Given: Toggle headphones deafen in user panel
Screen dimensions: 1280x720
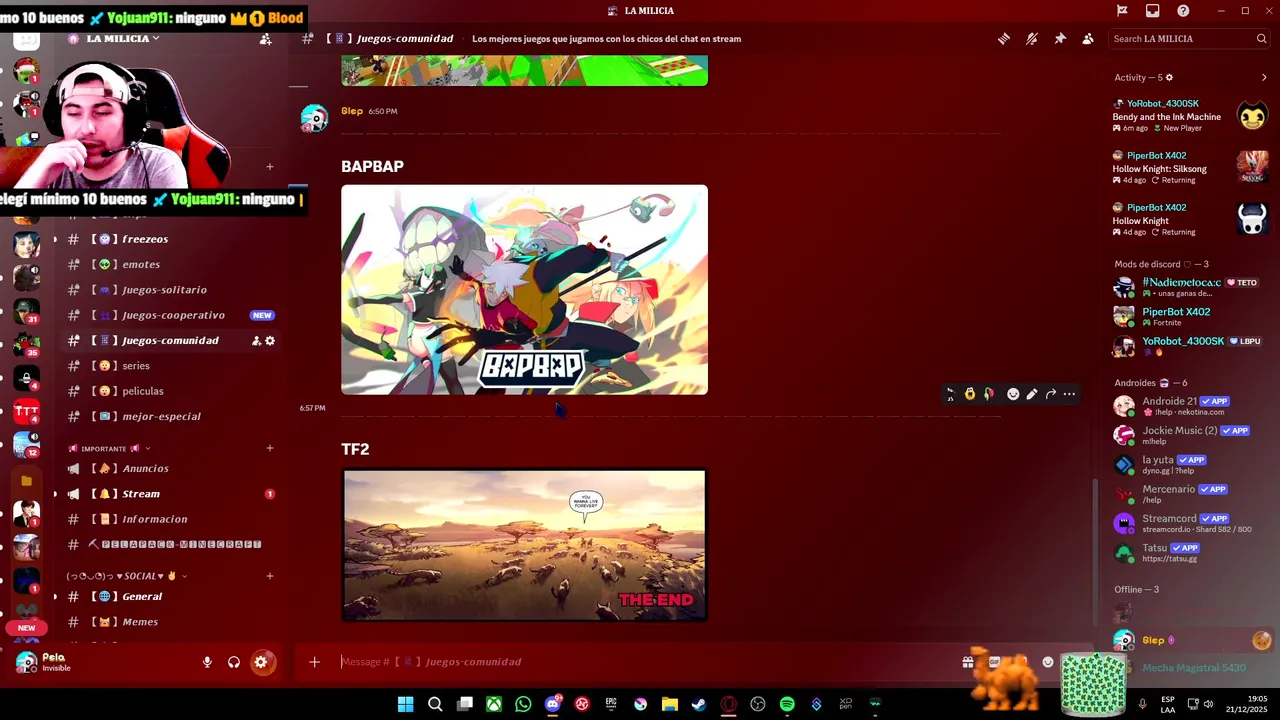Looking at the screenshot, I should (234, 662).
